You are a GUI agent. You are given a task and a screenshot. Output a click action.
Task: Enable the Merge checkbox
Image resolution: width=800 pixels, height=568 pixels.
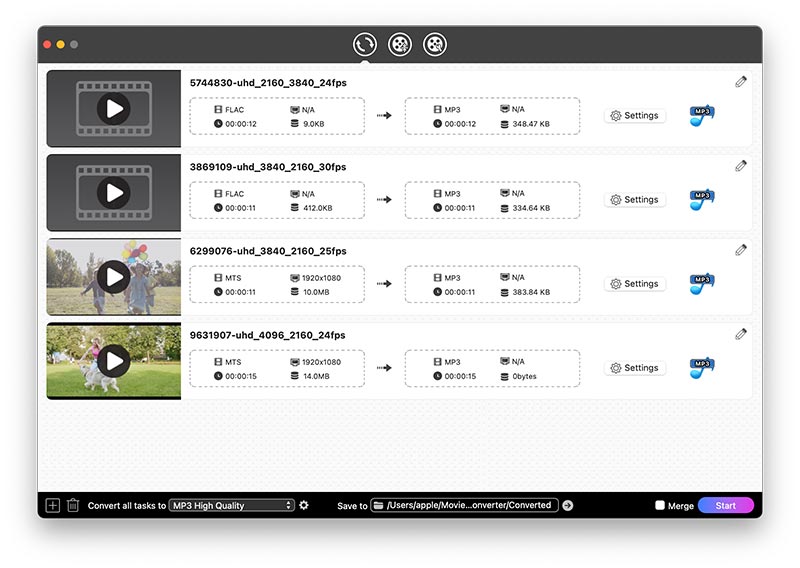[x=660, y=505]
